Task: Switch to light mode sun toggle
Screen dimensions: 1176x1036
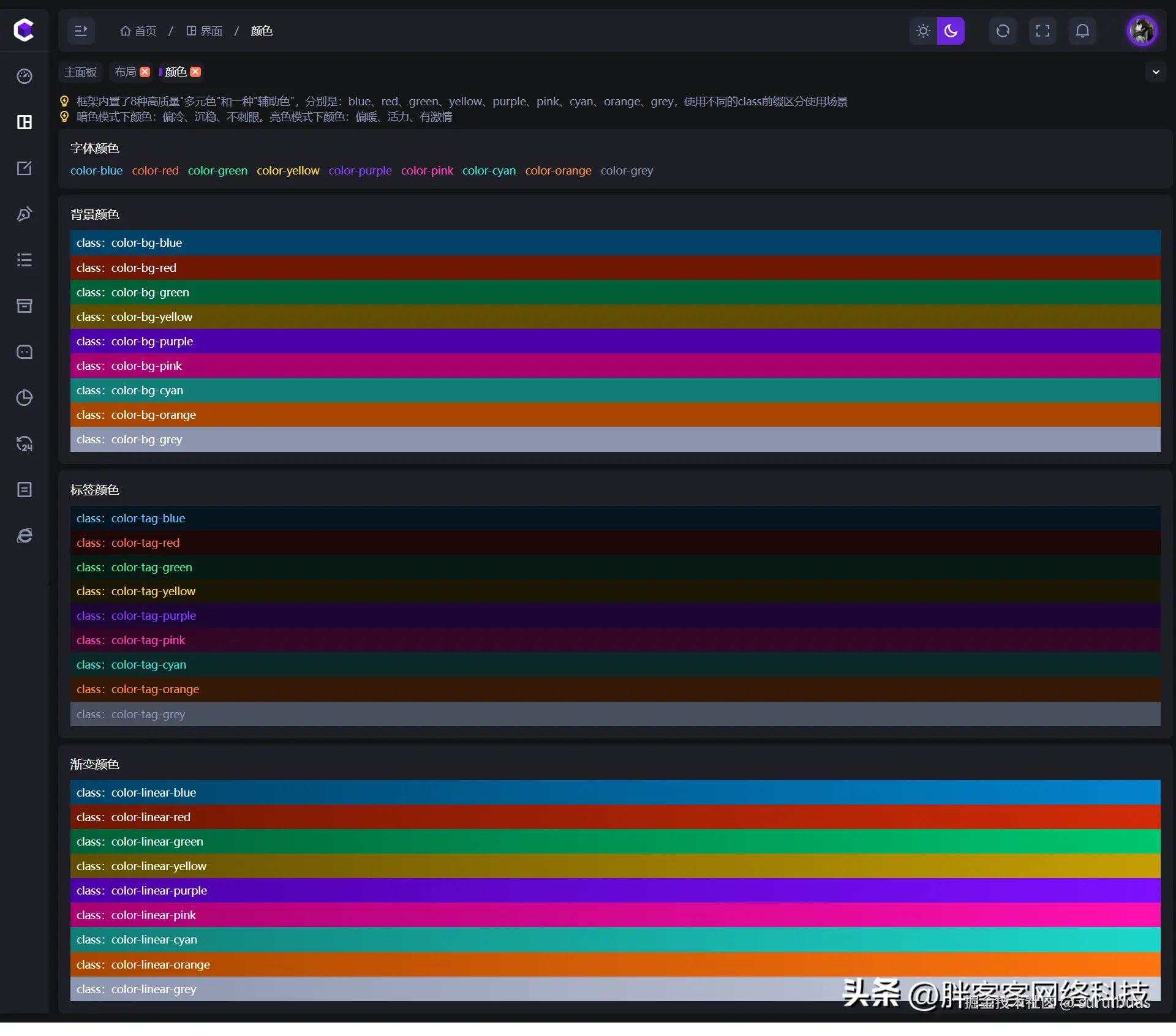Action: pyautogui.click(x=923, y=31)
